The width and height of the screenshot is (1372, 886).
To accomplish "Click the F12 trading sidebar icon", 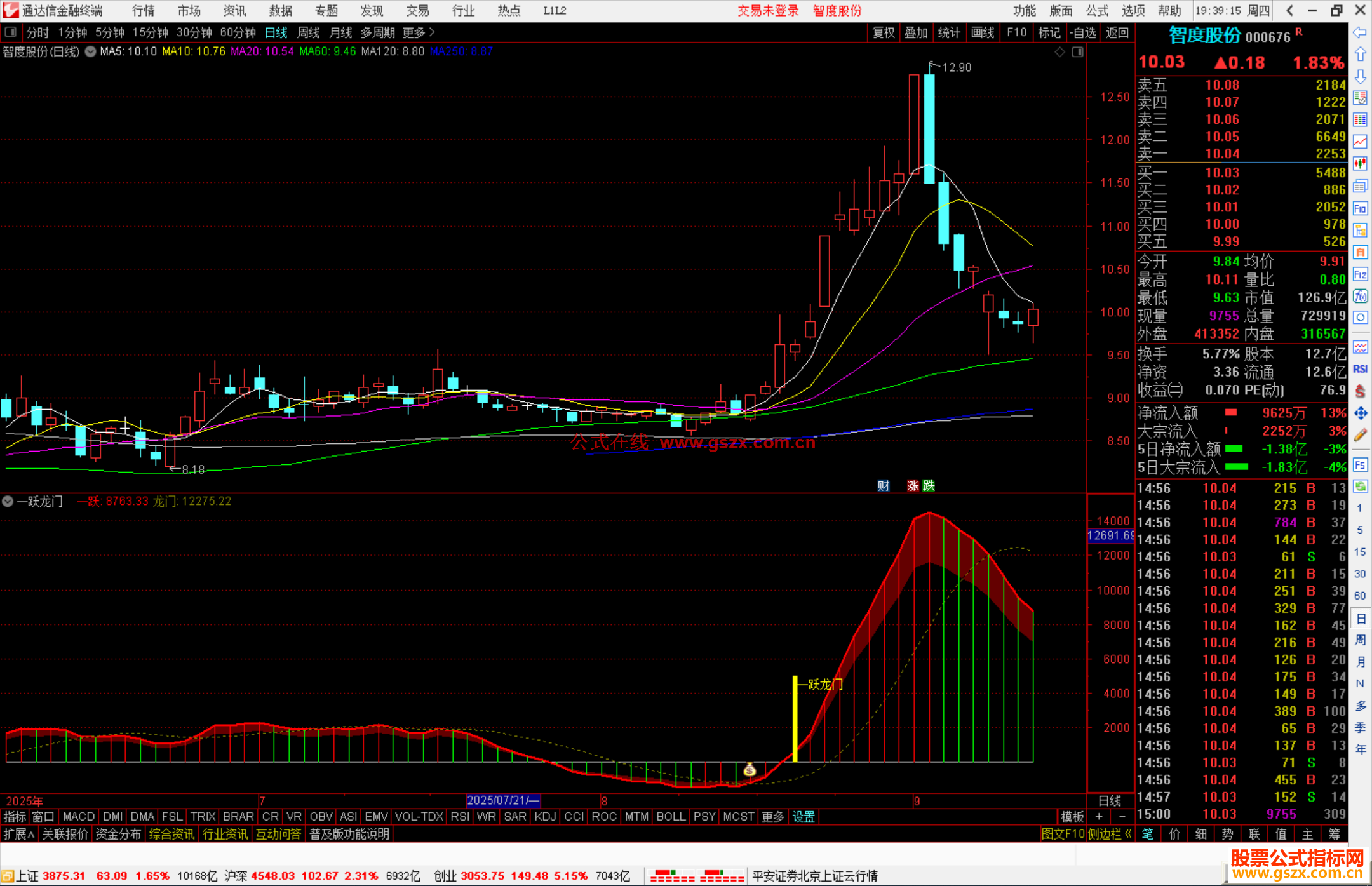I will [1360, 274].
